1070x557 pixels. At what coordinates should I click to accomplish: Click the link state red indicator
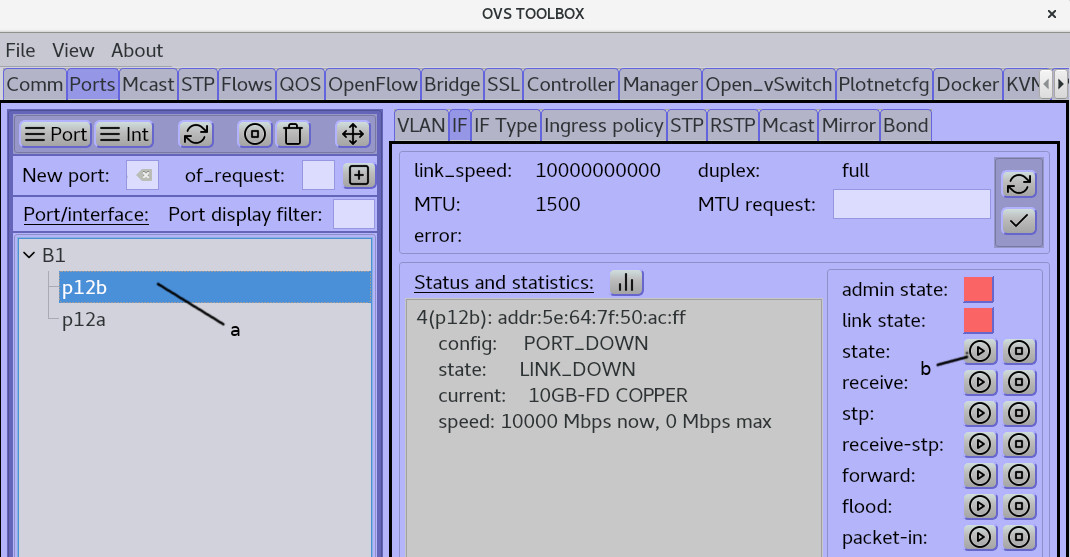979,320
